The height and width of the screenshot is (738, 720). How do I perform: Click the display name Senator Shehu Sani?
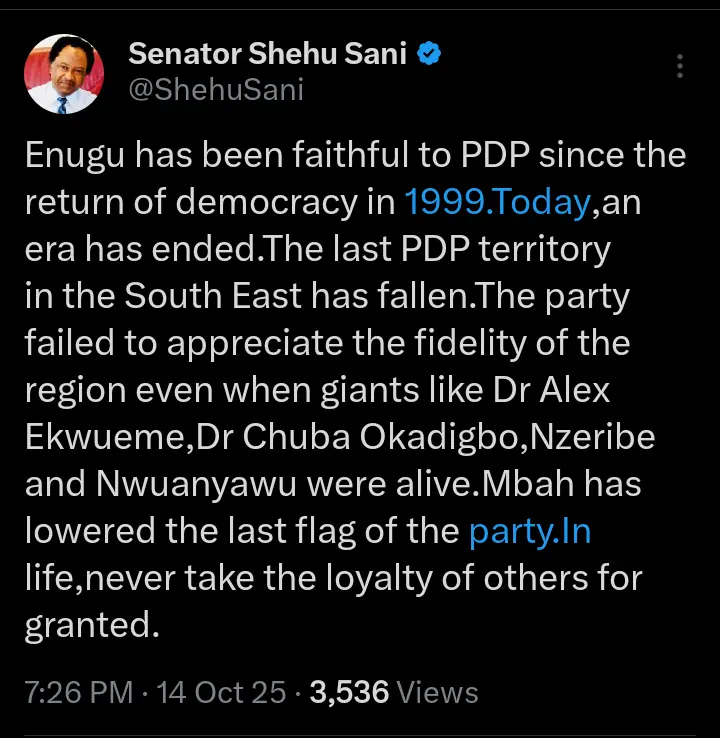(268, 54)
